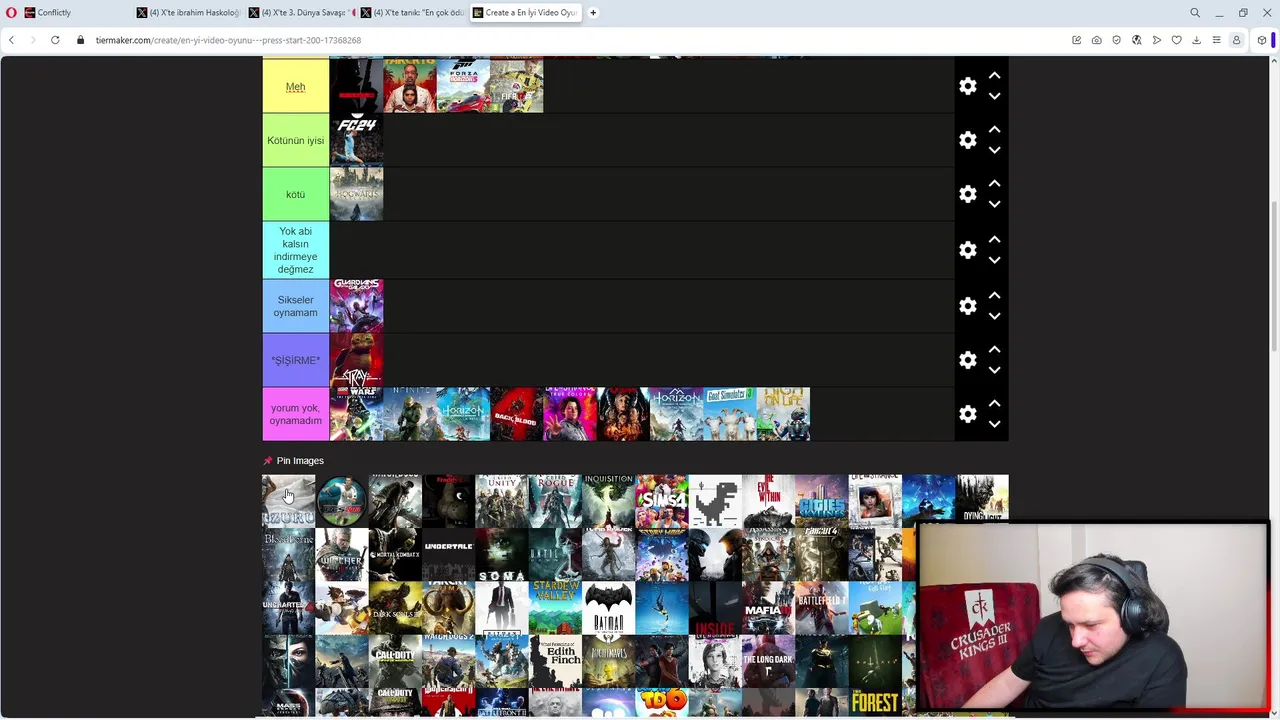The height and width of the screenshot is (720, 1280).
Task: Select the Edith Finch image
Action: 555,662
